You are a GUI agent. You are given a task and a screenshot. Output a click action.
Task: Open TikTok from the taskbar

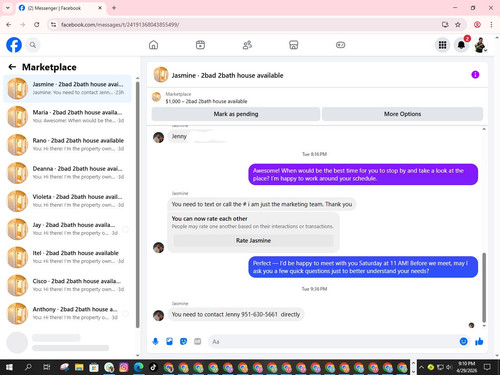point(153,367)
